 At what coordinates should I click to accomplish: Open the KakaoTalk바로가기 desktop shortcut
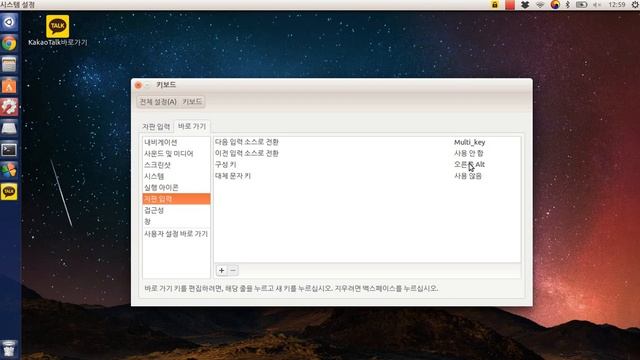point(58,31)
